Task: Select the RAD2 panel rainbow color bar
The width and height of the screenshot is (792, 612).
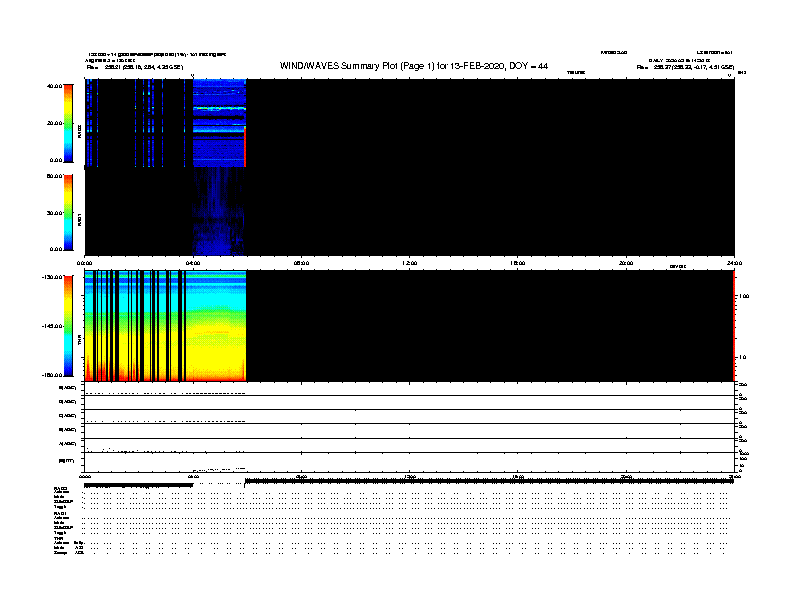Action: [68, 123]
